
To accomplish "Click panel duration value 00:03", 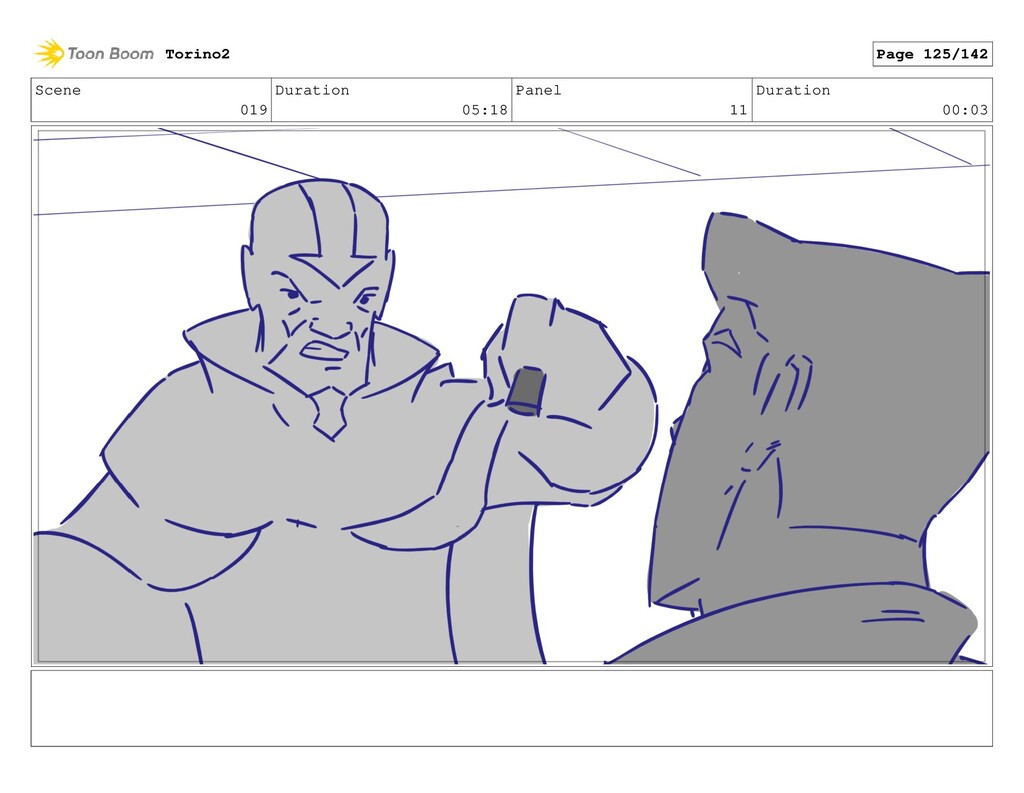I will click(965, 110).
